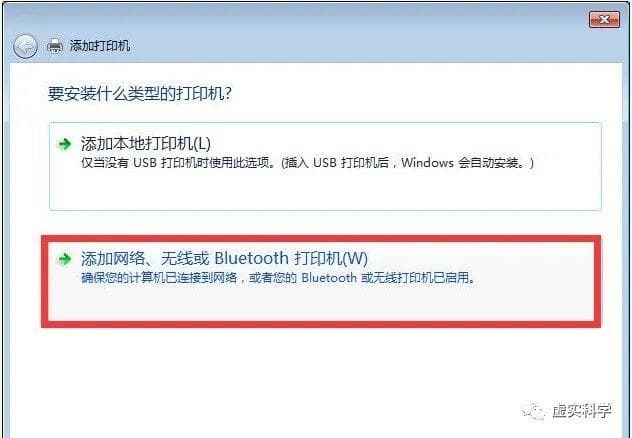The width and height of the screenshot is (632, 438).
Task: Click the word Bluetooth in the network option title
Action: pyautogui.click(x=252, y=258)
